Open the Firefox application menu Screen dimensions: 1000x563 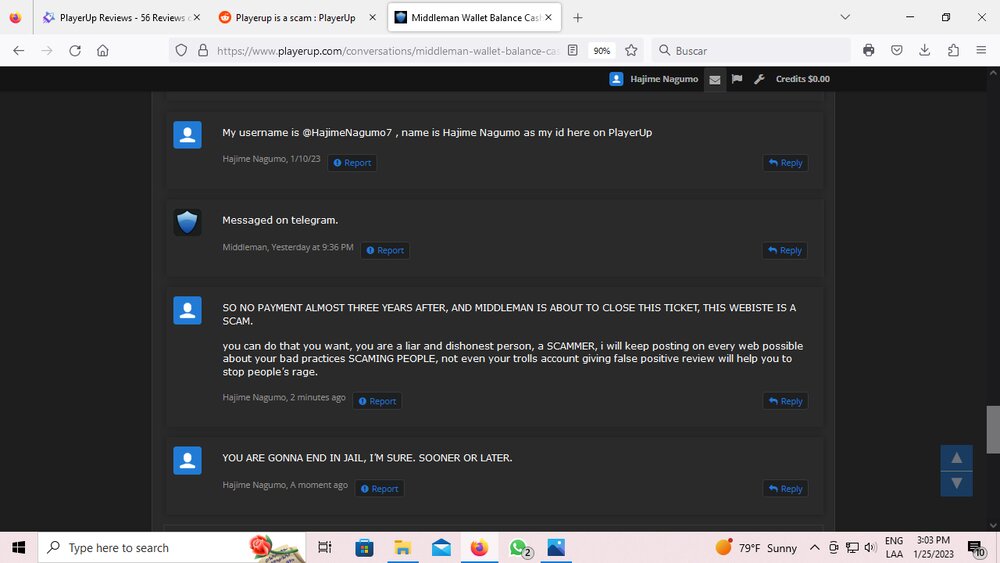982,50
